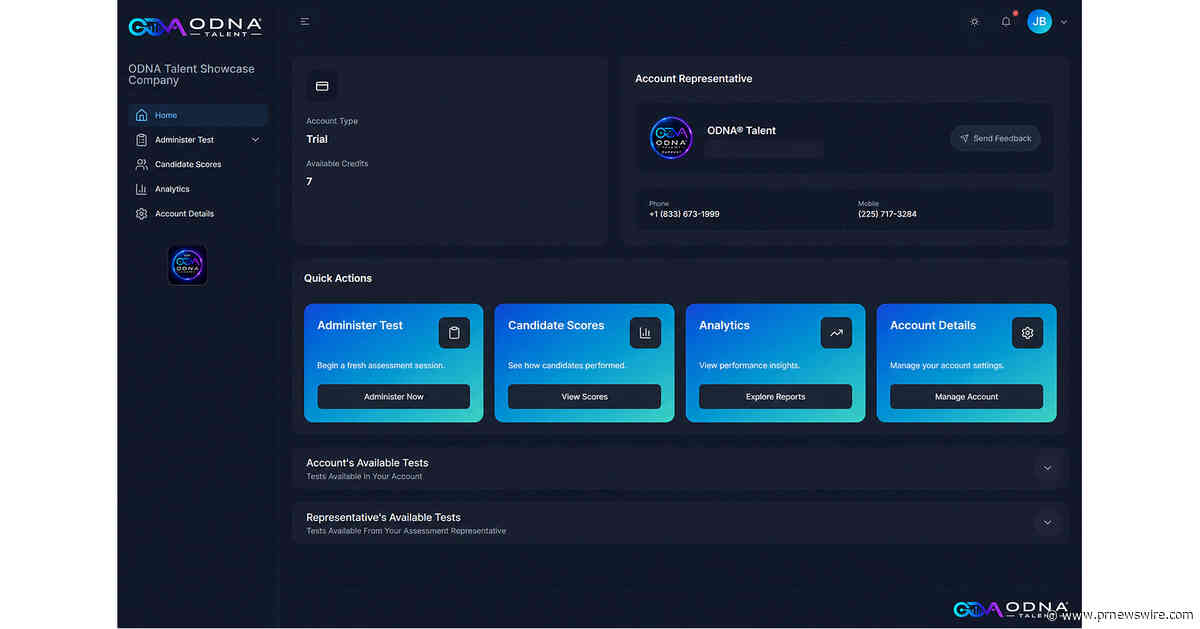1200x629 pixels.
Task: Expand the Administer Test submenu chevron
Action: tap(255, 140)
